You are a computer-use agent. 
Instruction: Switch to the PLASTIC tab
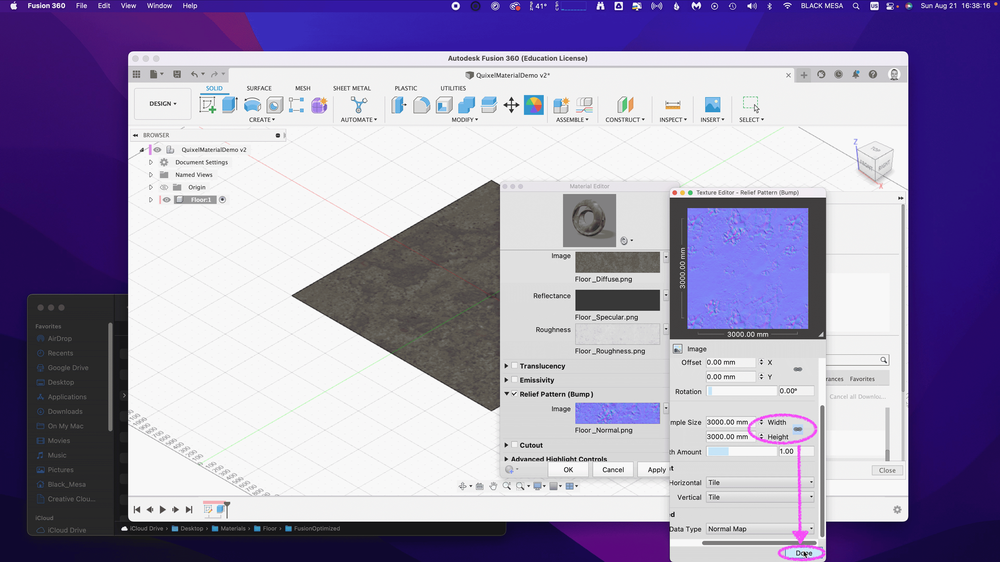point(406,89)
